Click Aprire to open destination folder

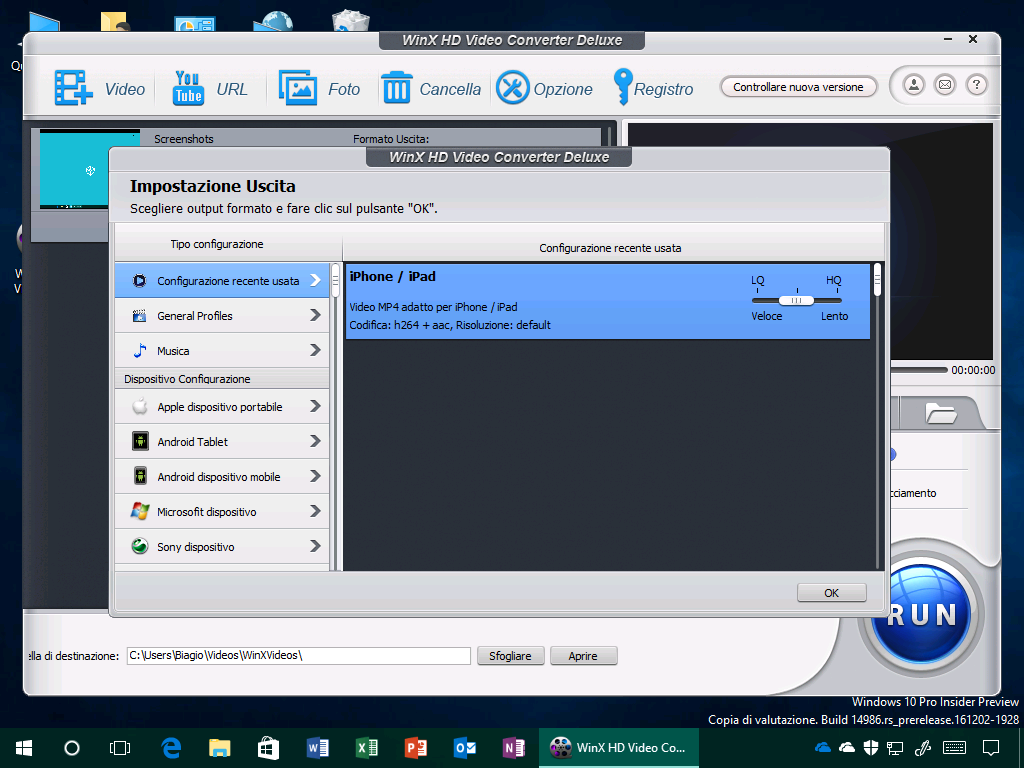(x=583, y=656)
